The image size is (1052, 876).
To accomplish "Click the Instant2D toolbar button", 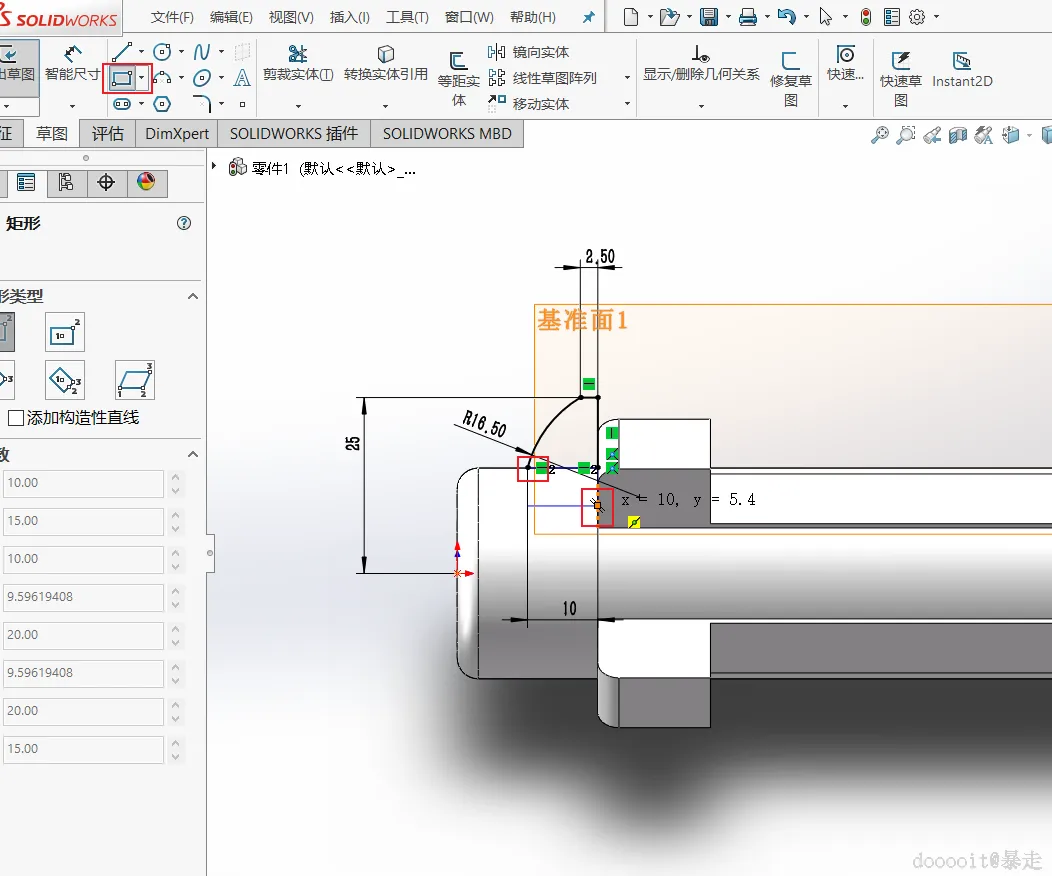I will click(962, 70).
